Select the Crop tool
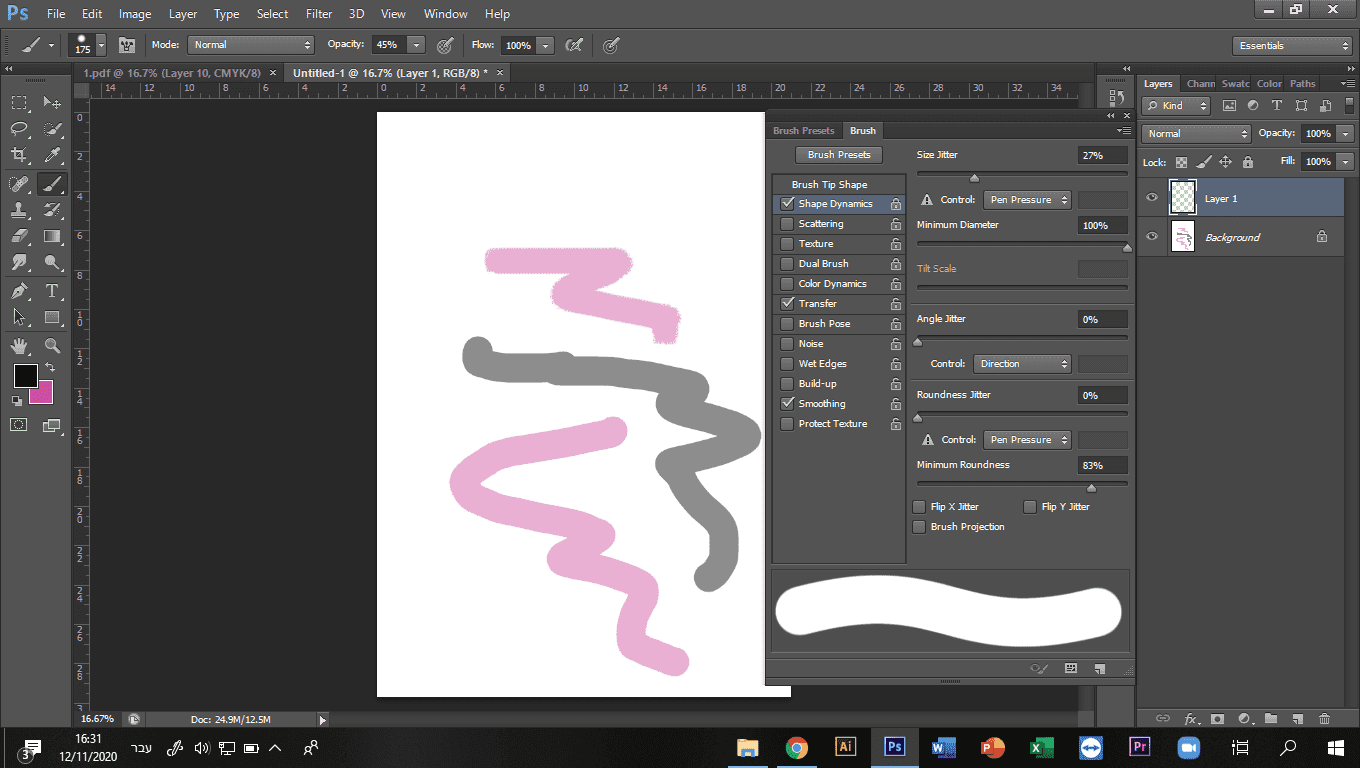Screen dimensions: 1360x768 19,155
